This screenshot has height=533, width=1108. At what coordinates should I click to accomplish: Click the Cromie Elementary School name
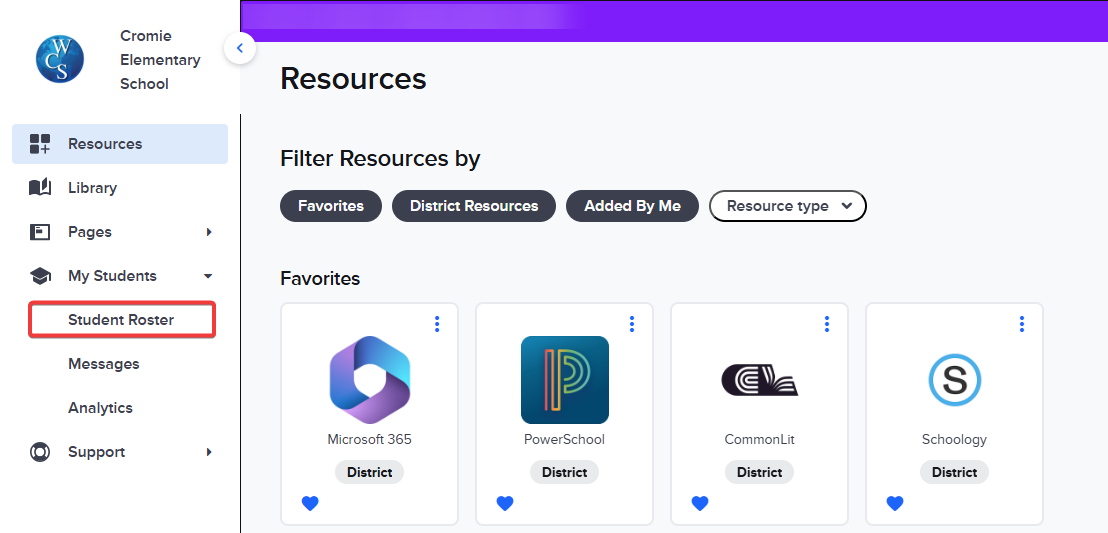(160, 59)
